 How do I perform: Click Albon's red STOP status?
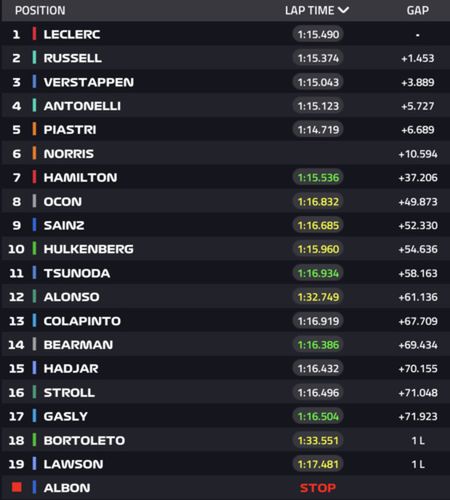(318, 488)
